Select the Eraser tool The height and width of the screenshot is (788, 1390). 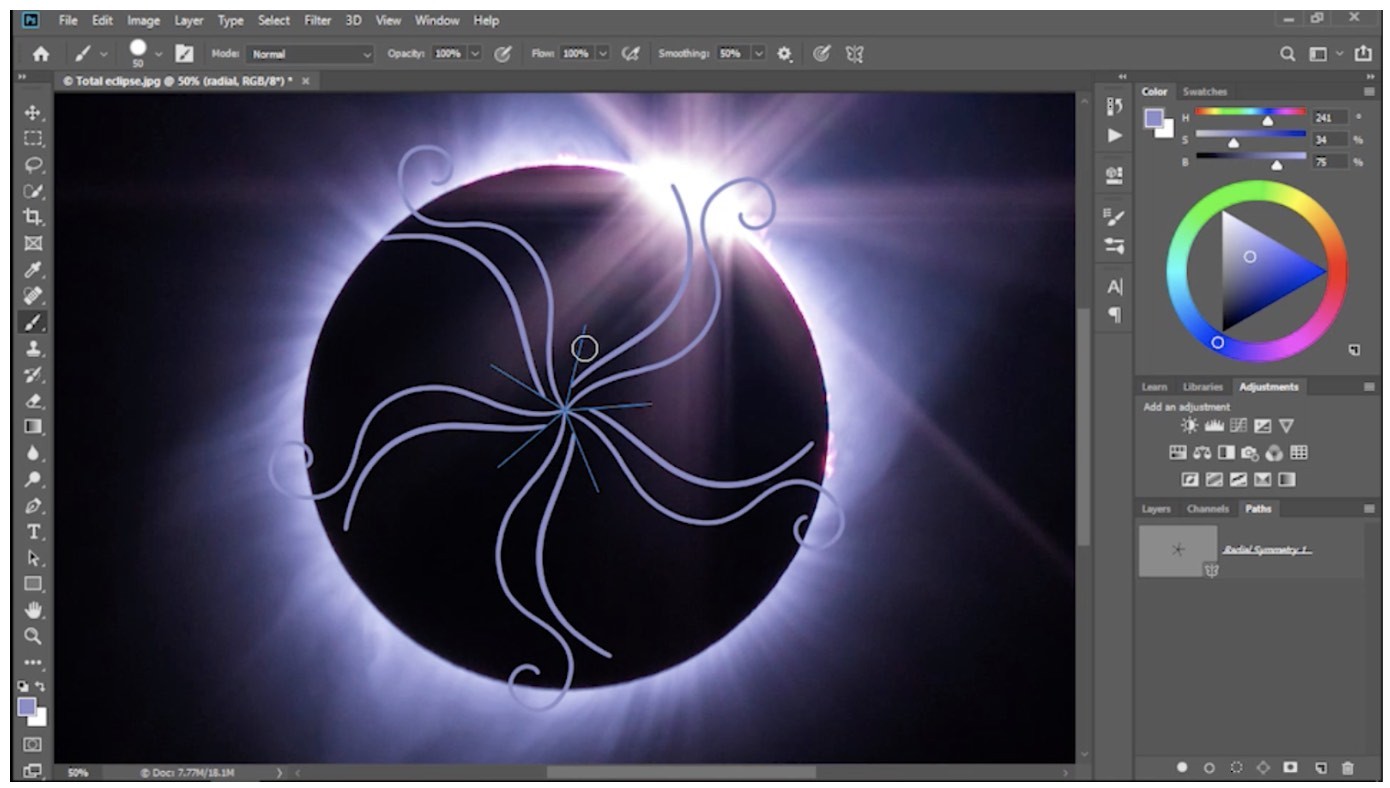(34, 401)
